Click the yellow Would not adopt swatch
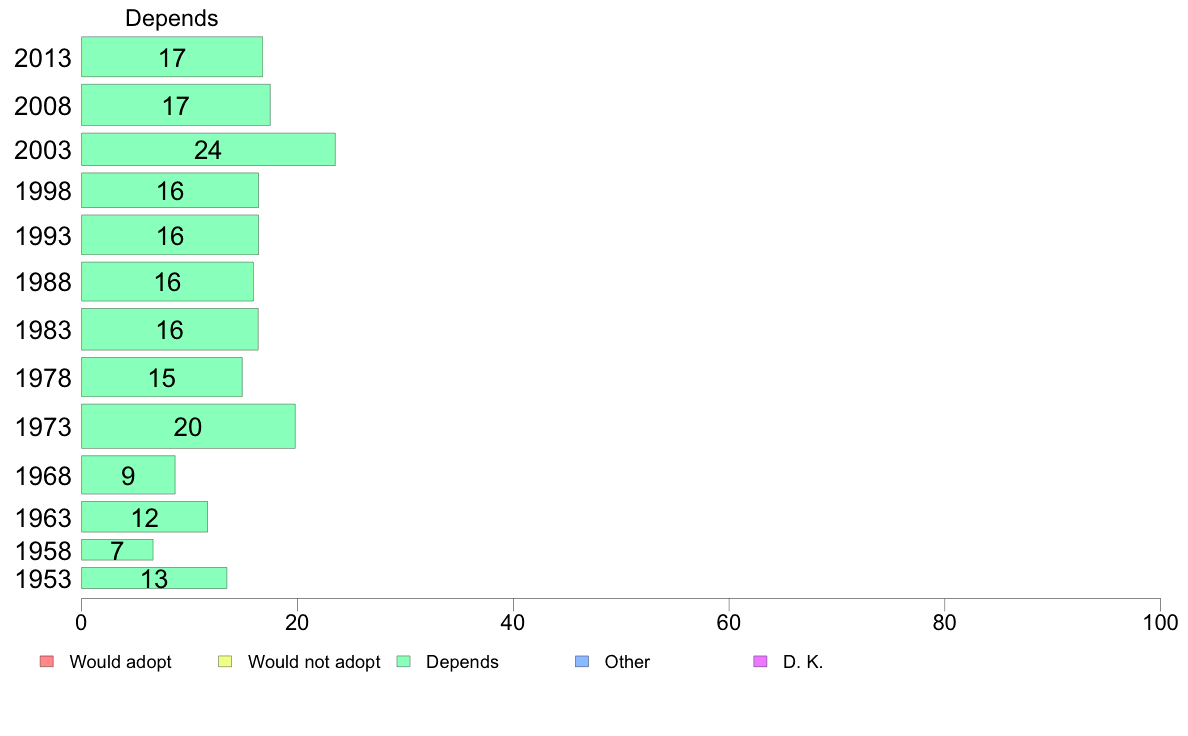The width and height of the screenshot is (1188, 736). [225, 662]
